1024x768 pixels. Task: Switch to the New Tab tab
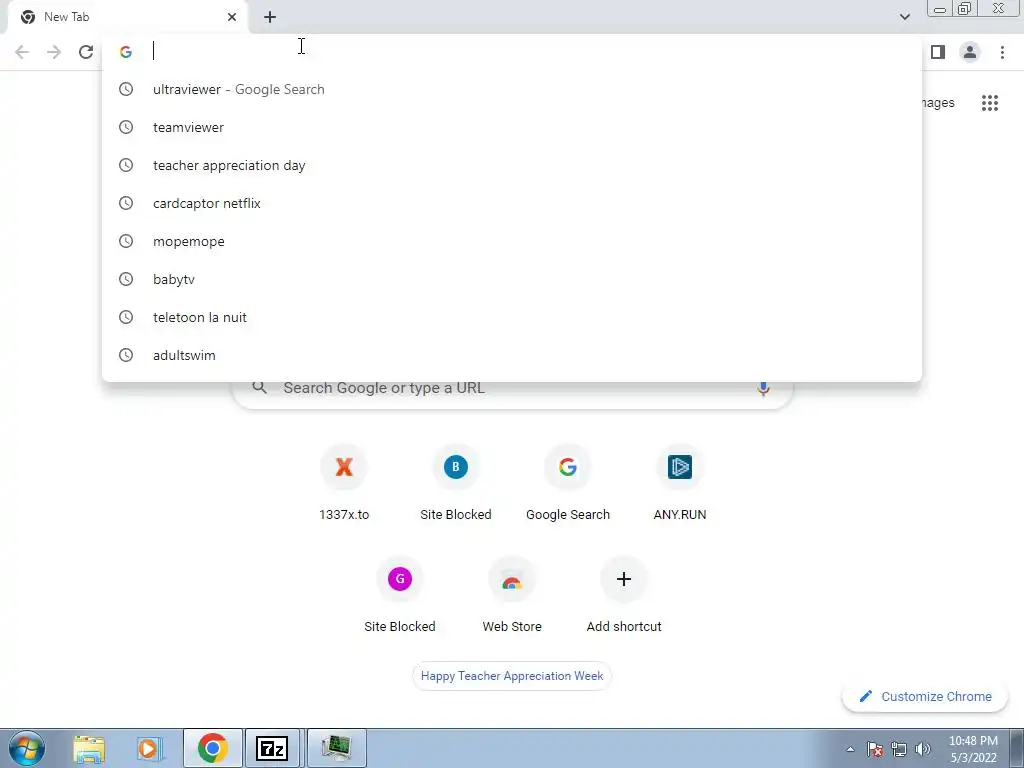[x=127, y=17]
